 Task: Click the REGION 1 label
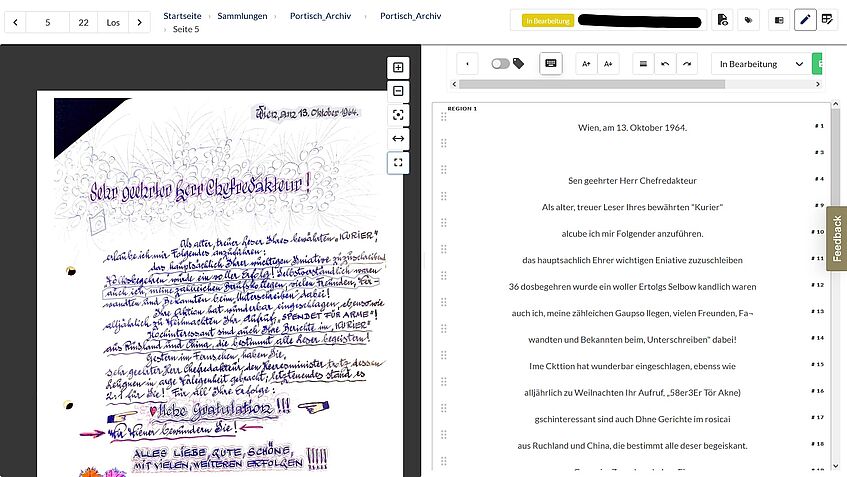click(462, 109)
